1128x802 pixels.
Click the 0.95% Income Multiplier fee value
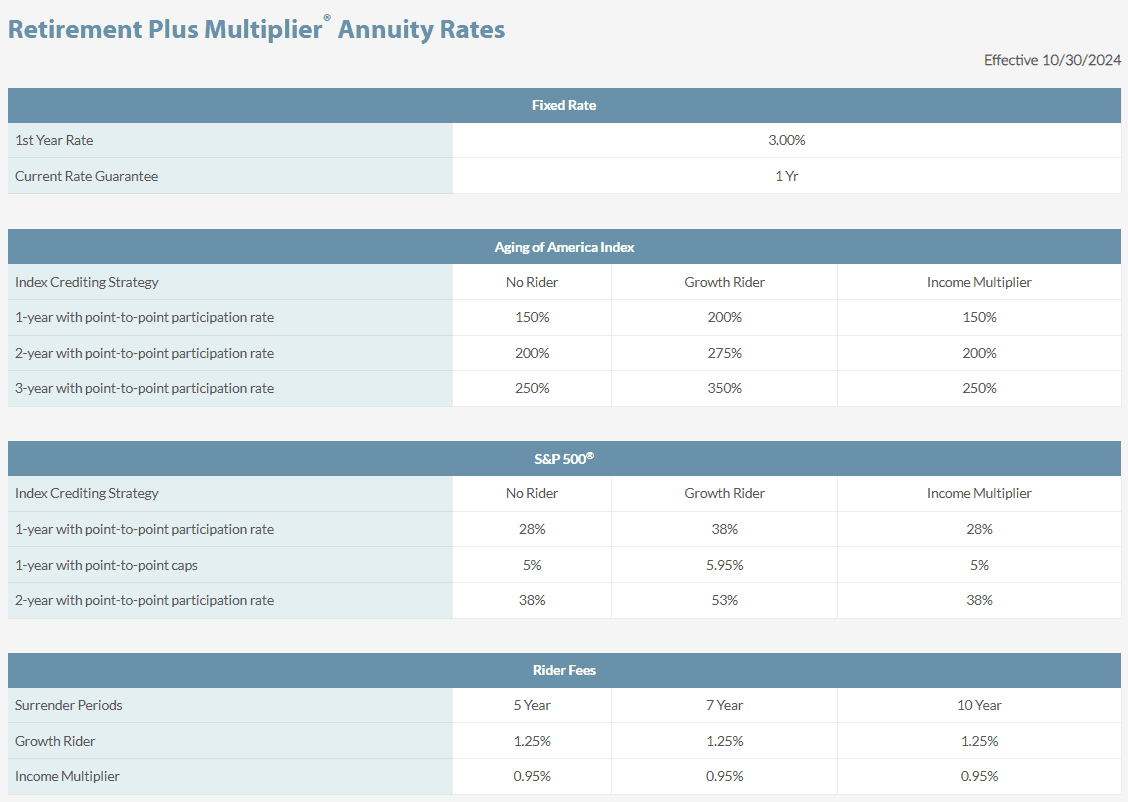tap(979, 776)
